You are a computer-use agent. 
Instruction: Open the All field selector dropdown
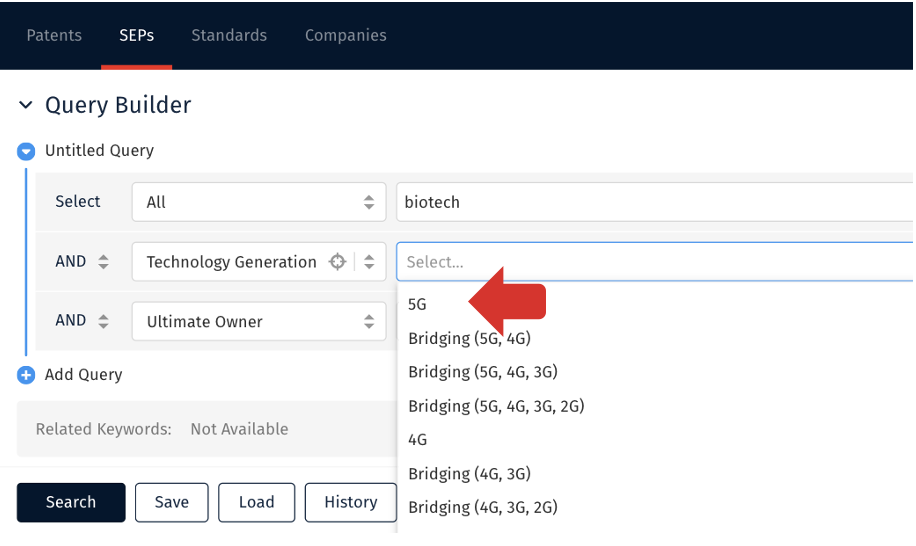[x=259, y=202]
